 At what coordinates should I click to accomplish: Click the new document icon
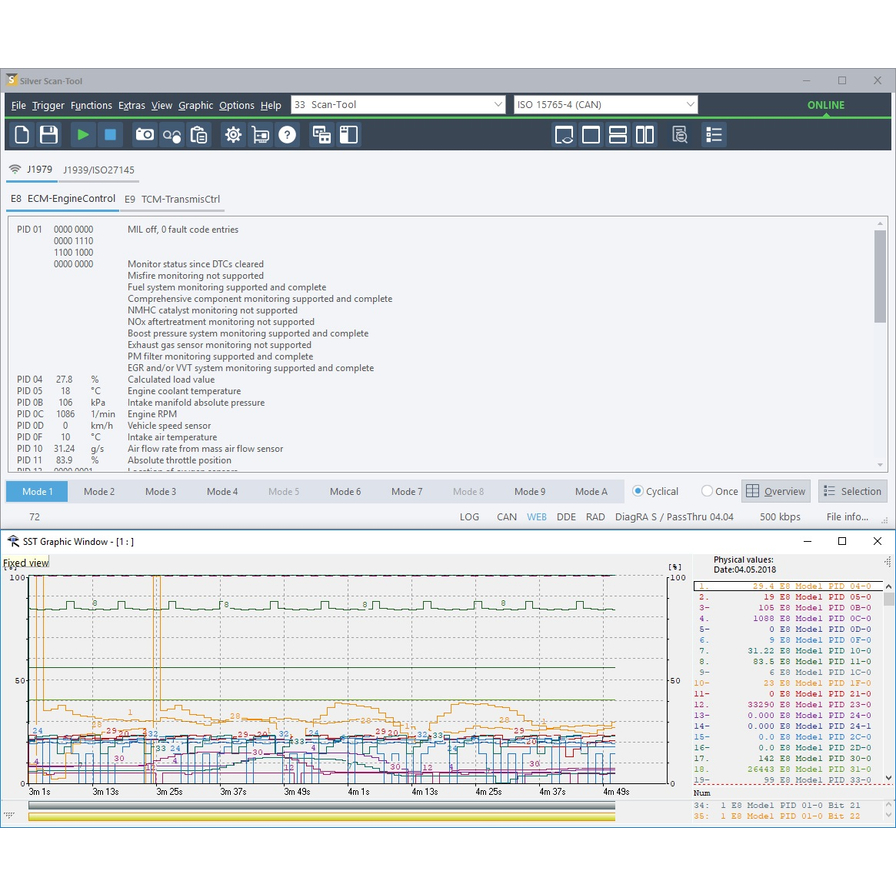[x=22, y=134]
